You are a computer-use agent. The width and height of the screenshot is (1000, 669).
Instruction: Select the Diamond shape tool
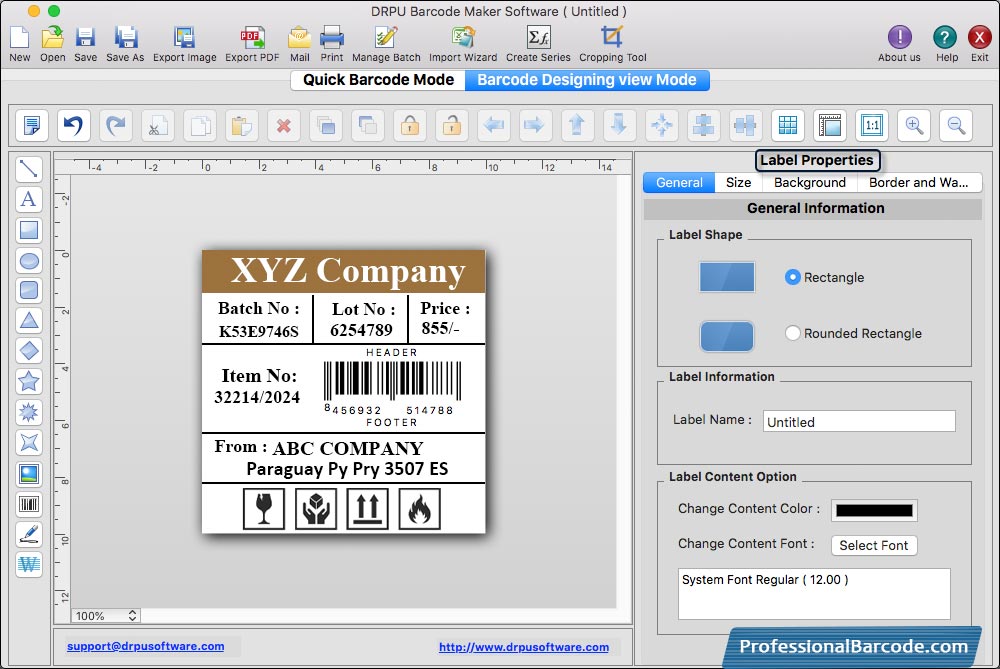29,351
